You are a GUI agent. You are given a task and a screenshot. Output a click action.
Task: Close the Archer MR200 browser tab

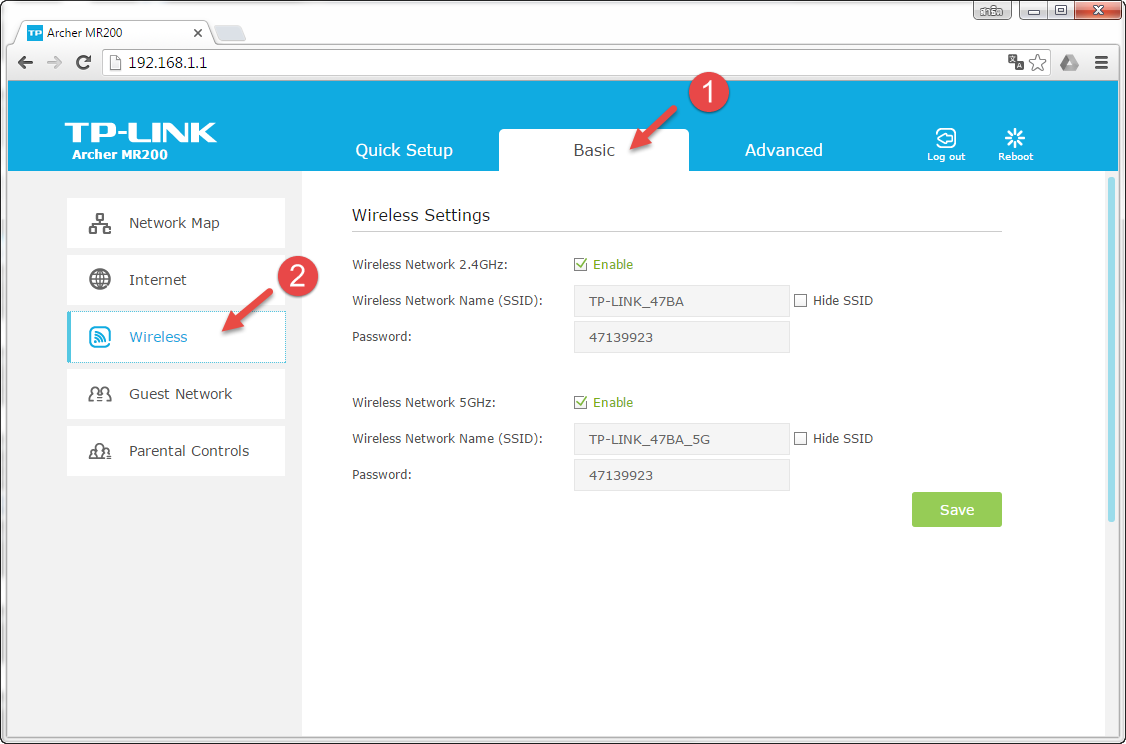(x=198, y=33)
